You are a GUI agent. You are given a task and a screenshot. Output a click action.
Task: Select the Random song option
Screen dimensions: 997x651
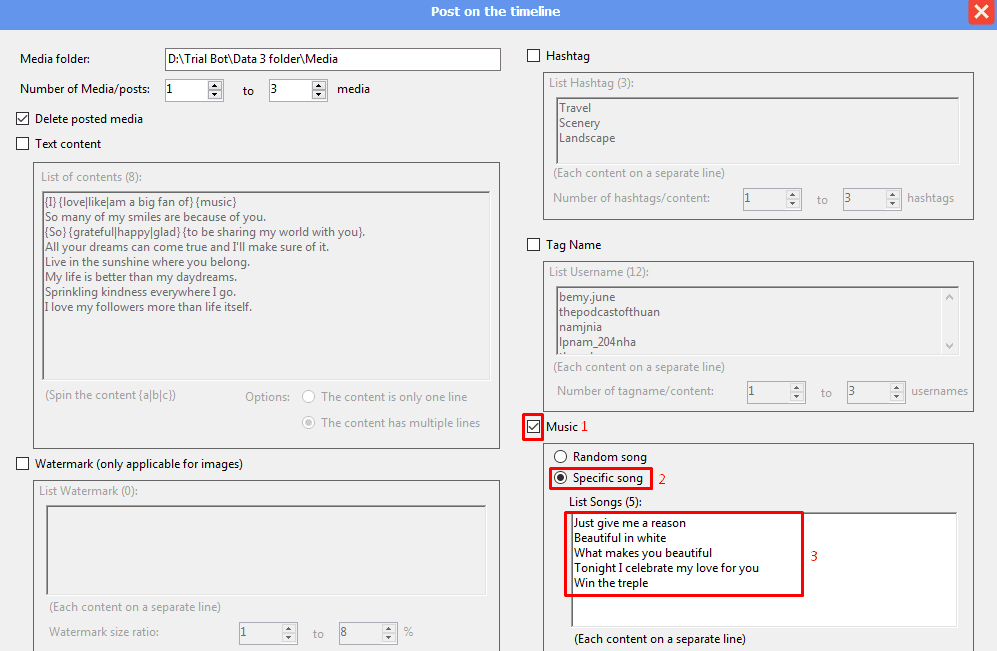(x=560, y=457)
